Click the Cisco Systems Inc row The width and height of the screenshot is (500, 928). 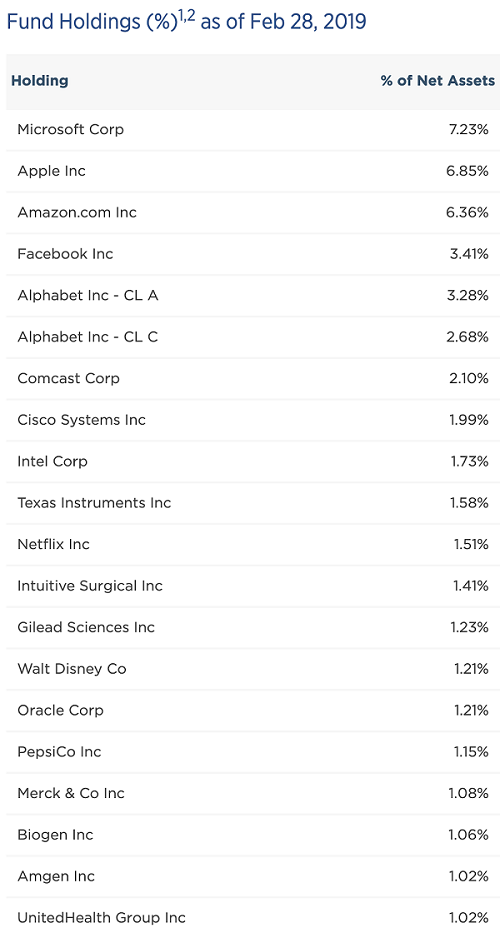[253, 420]
